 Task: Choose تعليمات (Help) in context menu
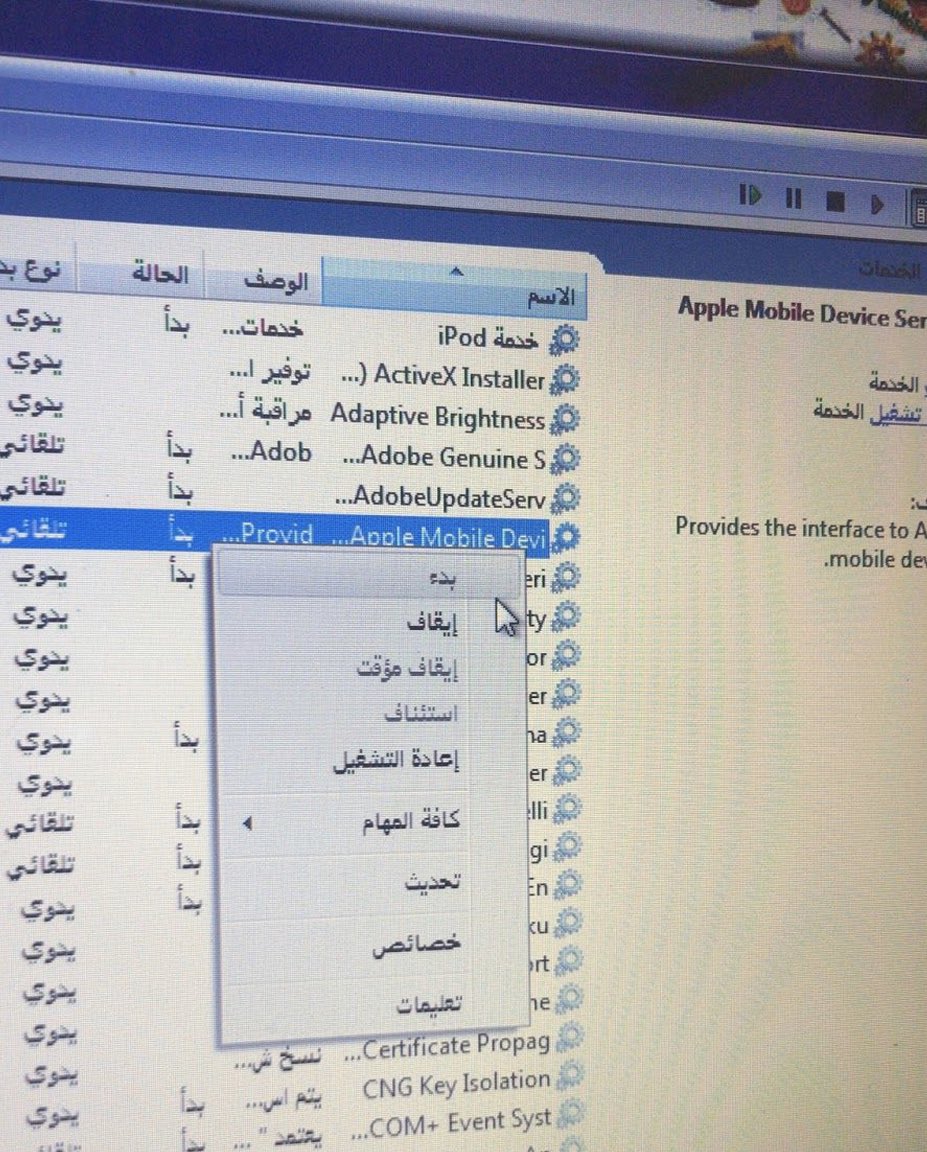tap(429, 1003)
